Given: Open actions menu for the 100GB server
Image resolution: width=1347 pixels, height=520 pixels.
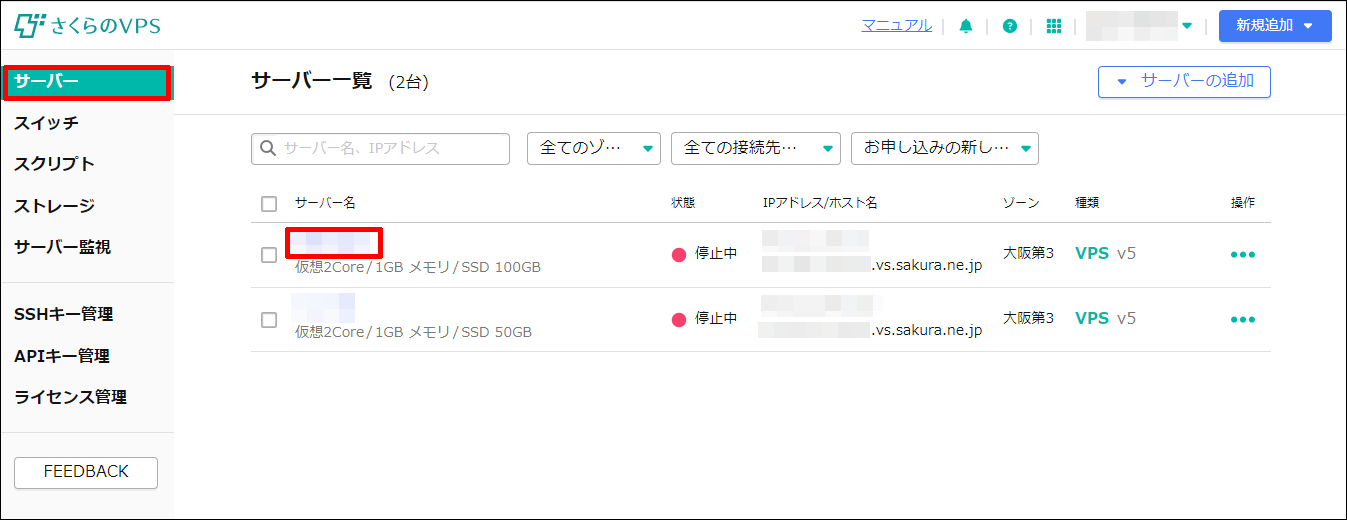Looking at the screenshot, I should click(1242, 255).
